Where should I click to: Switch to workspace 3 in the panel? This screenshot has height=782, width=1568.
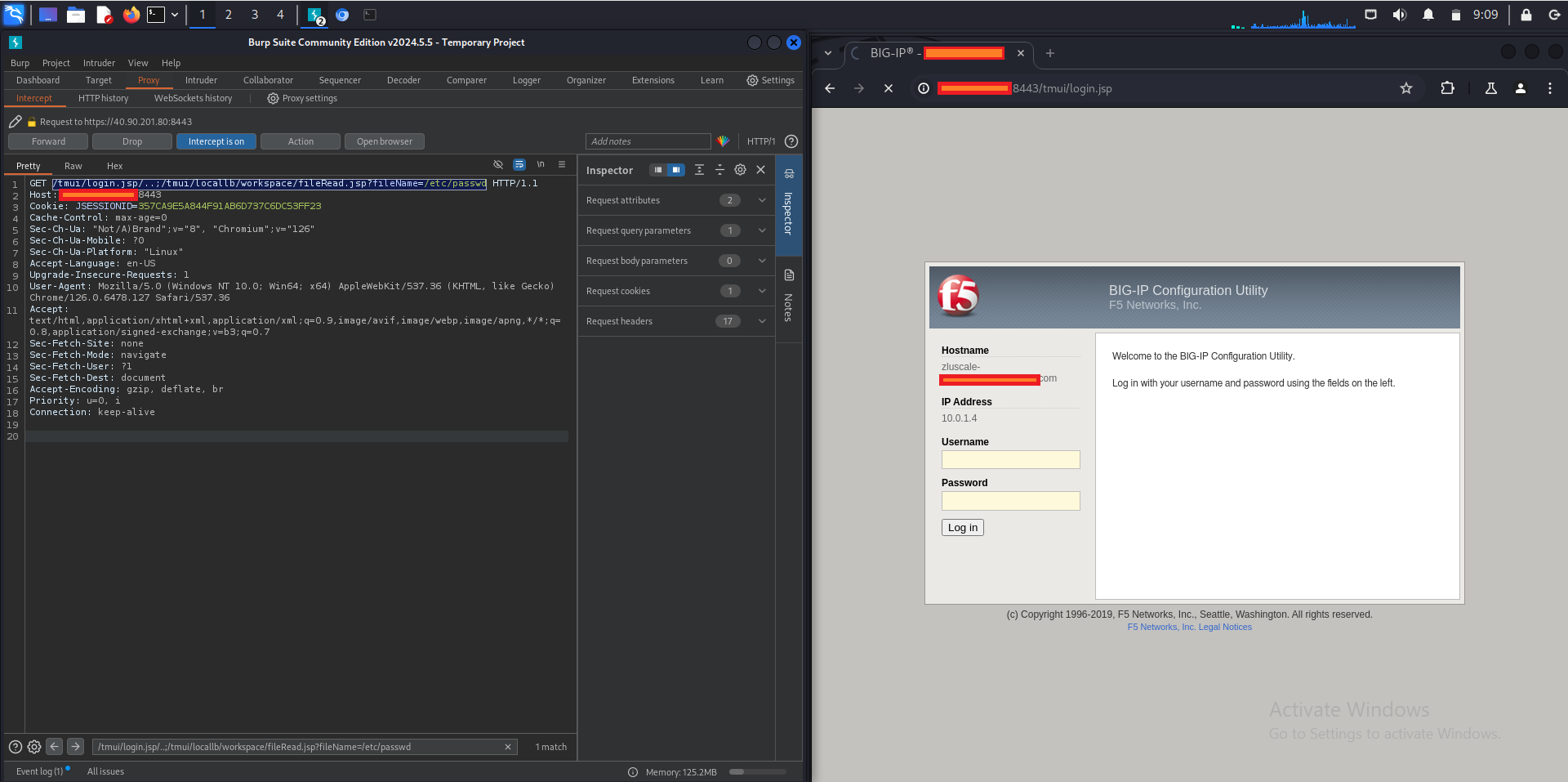pyautogui.click(x=255, y=15)
